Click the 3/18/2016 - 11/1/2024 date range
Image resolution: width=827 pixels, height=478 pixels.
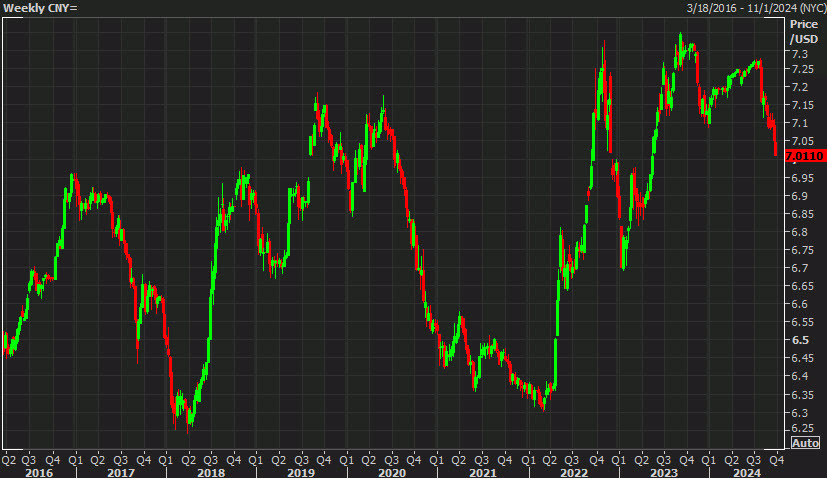[x=756, y=8]
